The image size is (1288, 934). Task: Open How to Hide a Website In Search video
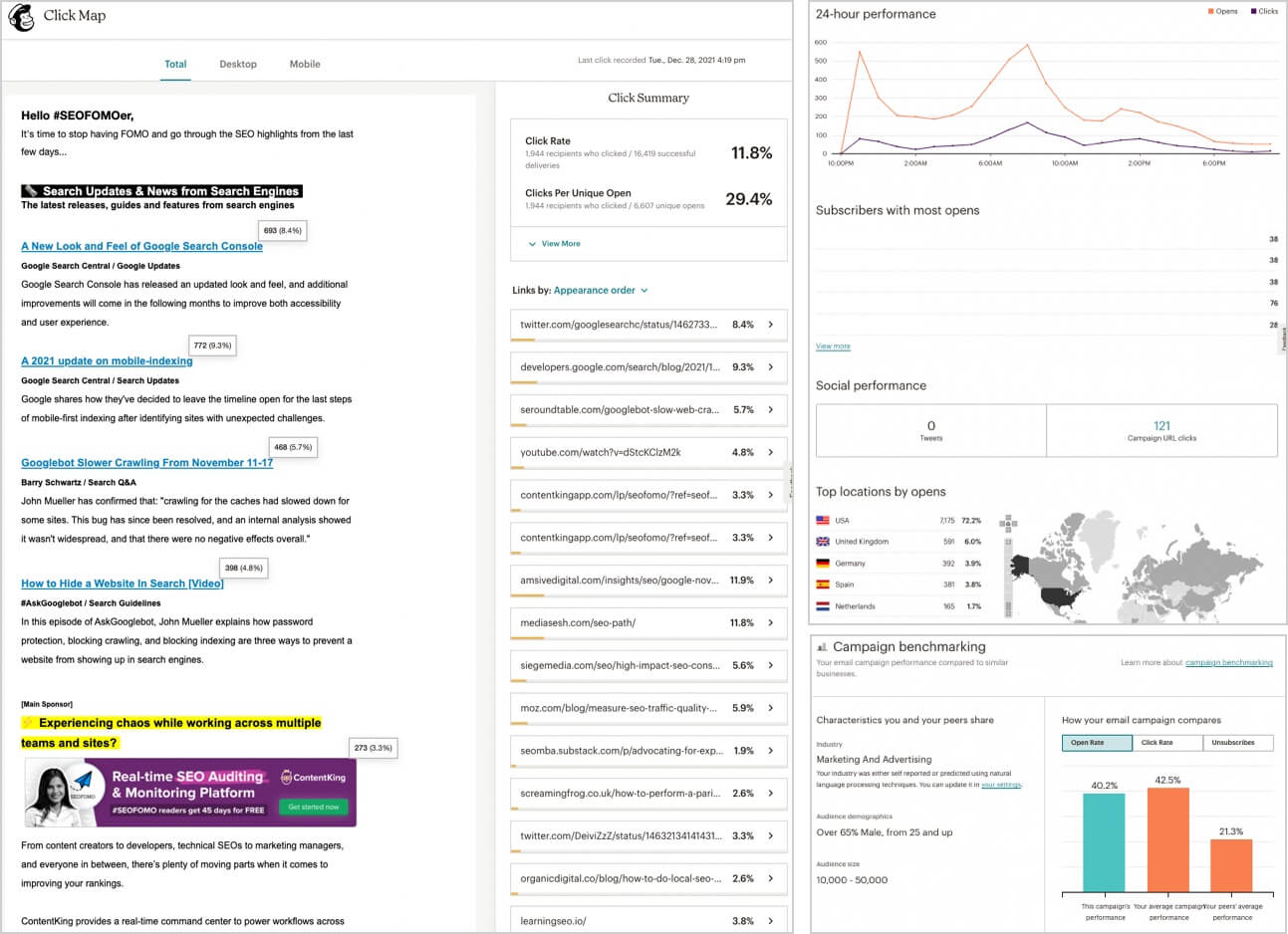click(x=123, y=584)
